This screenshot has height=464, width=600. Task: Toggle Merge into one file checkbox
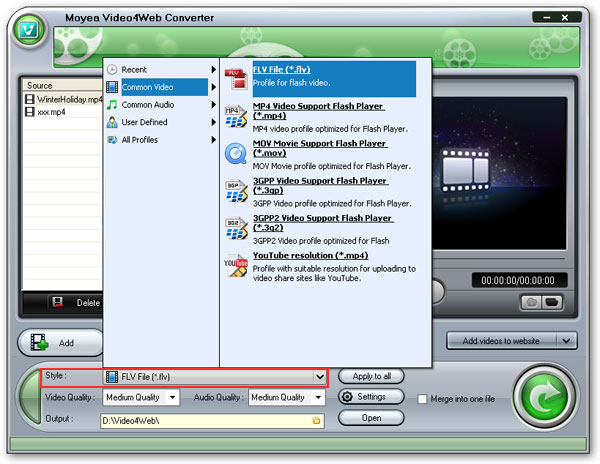pyautogui.click(x=422, y=399)
